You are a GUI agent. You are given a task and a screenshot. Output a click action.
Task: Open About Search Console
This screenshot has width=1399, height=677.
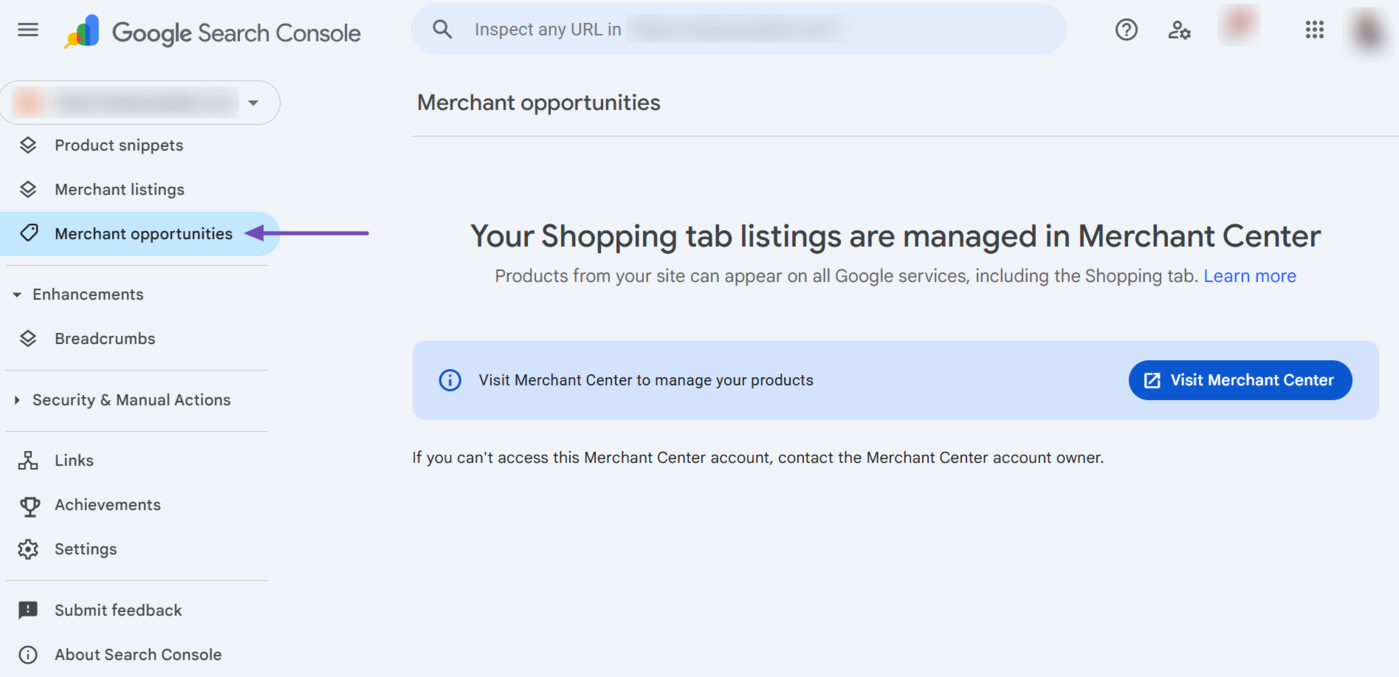(138, 654)
